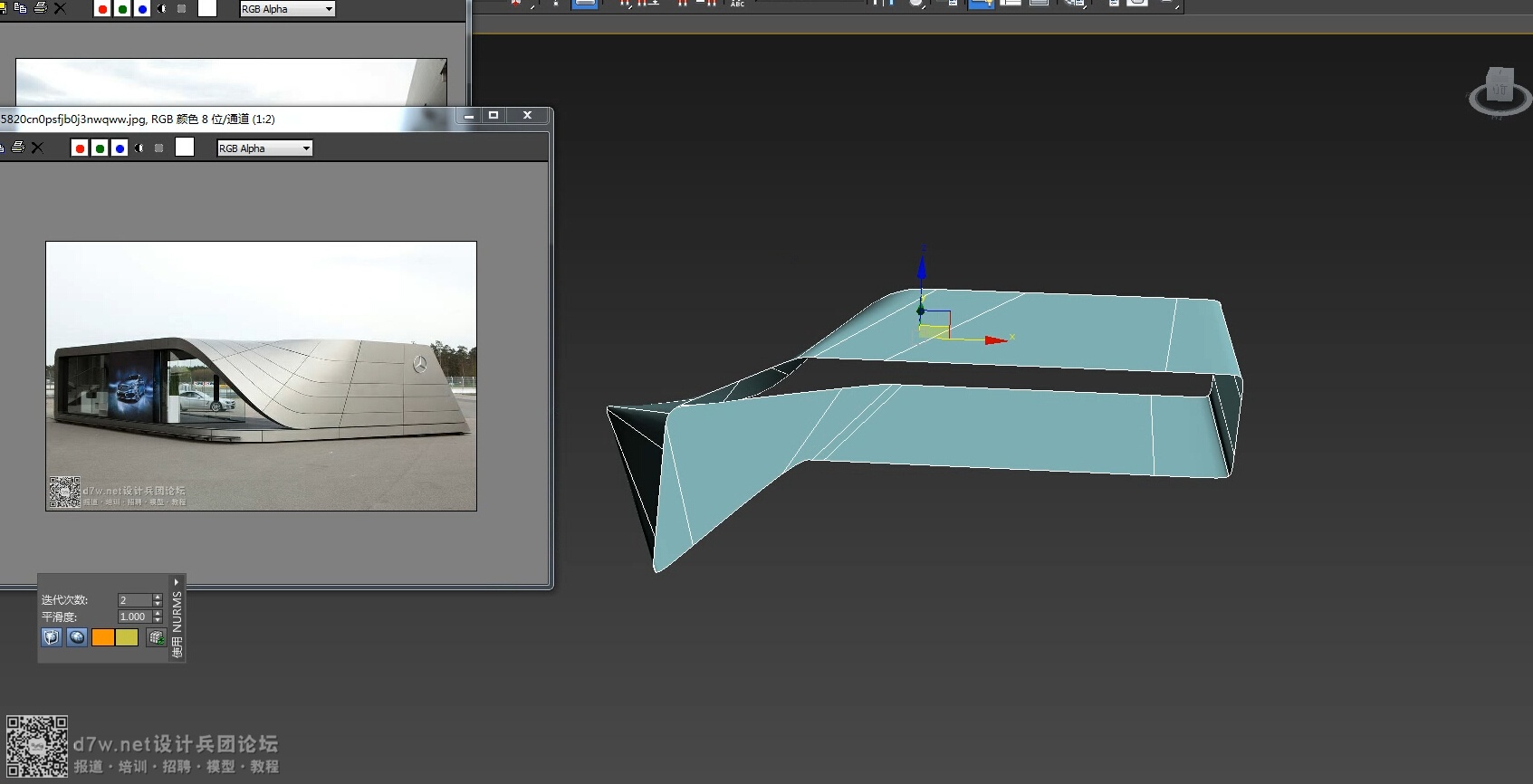Click the 平滑度 smoothness value field
The width and height of the screenshot is (1533, 784).
point(134,617)
